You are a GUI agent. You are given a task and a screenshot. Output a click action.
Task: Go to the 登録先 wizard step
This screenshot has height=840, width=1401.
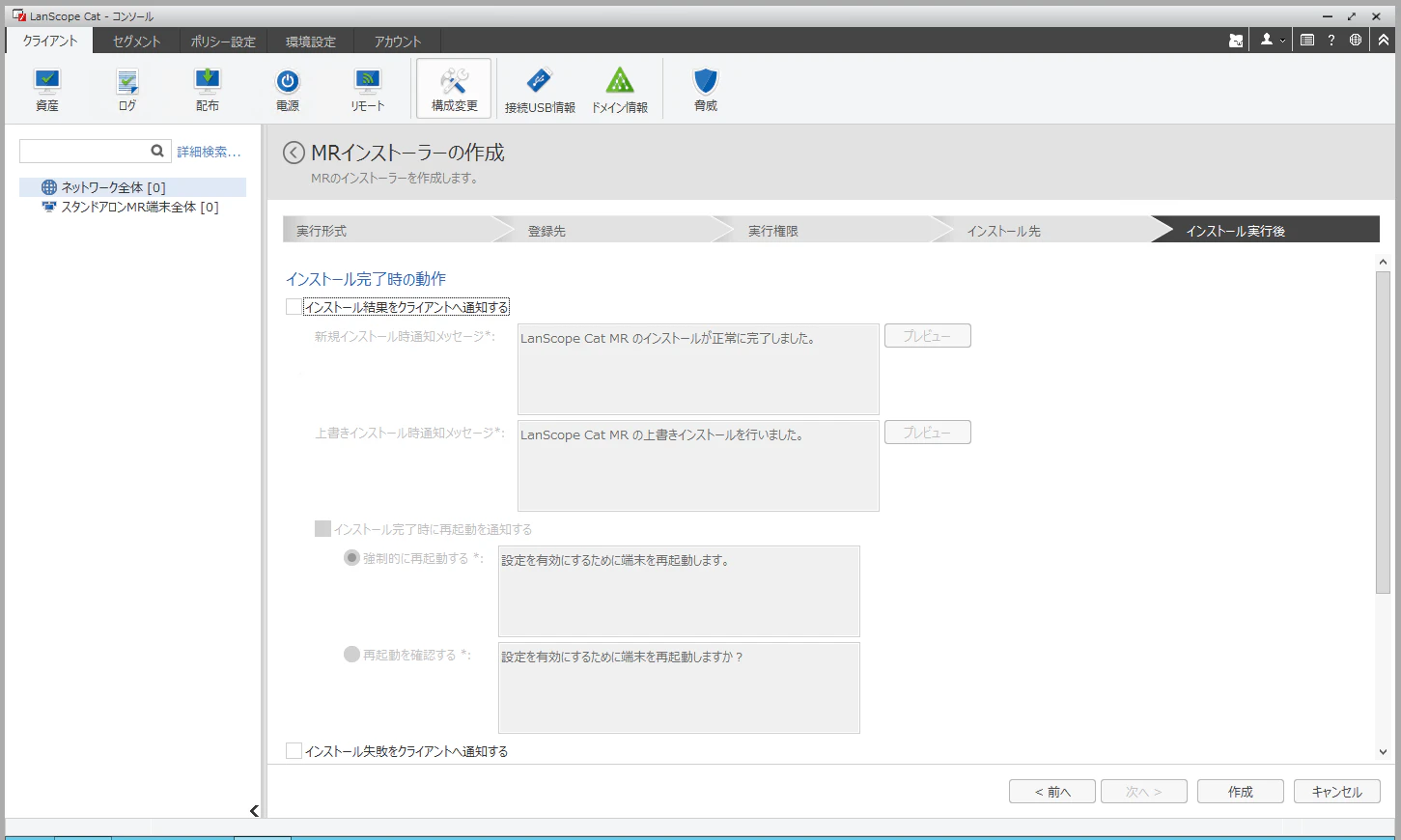pos(614,230)
